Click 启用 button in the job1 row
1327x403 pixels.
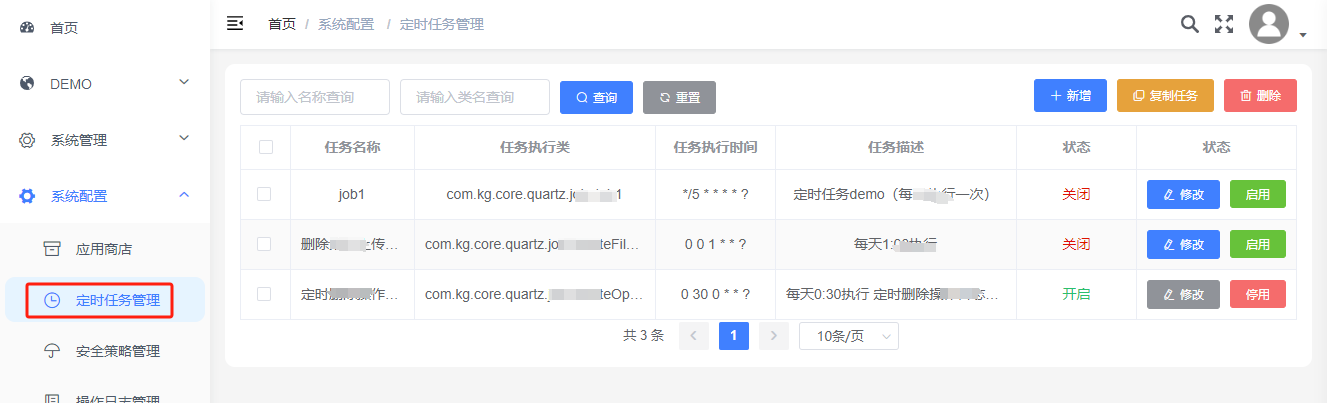click(1258, 194)
